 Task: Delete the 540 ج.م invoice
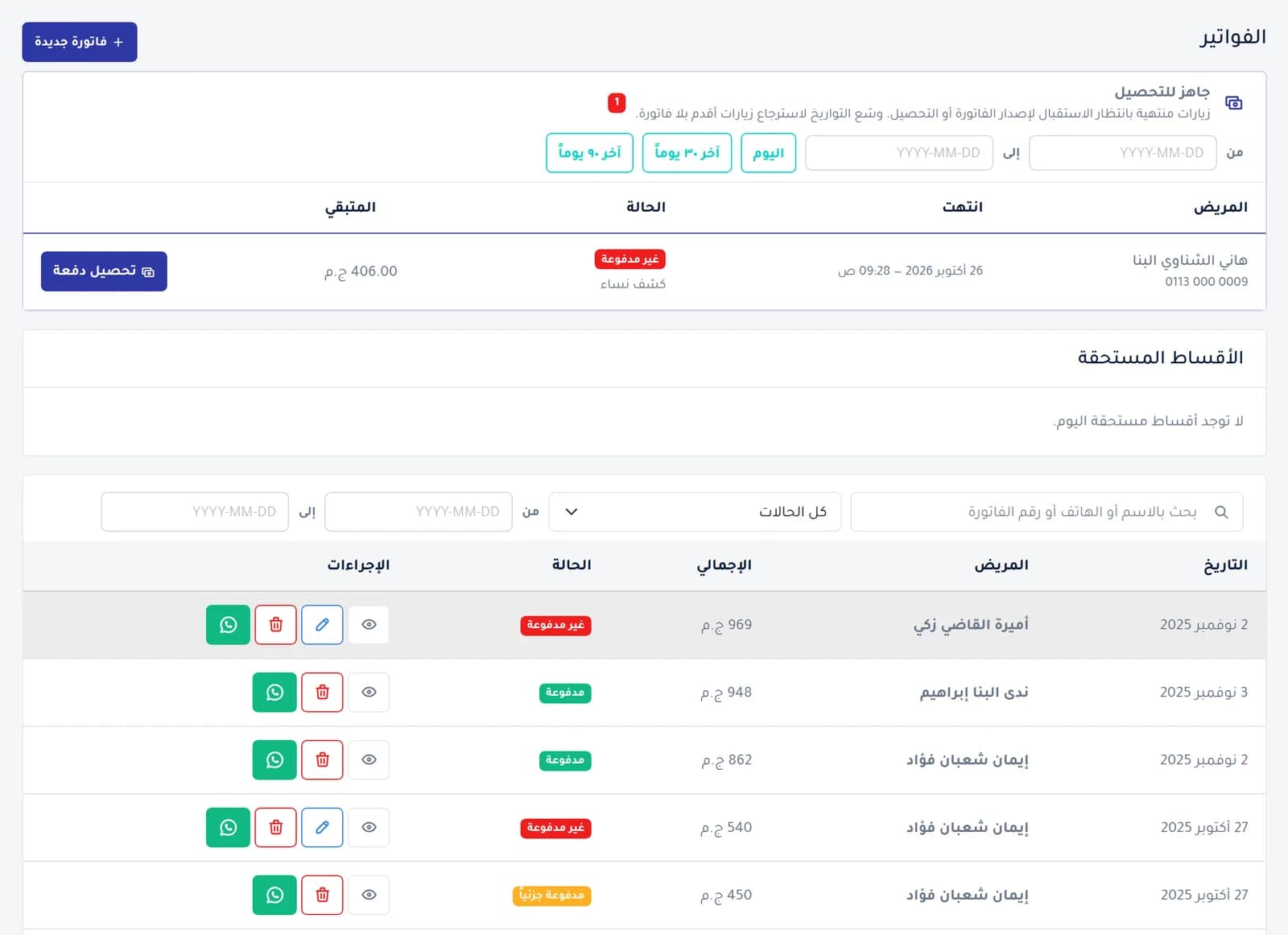275,828
